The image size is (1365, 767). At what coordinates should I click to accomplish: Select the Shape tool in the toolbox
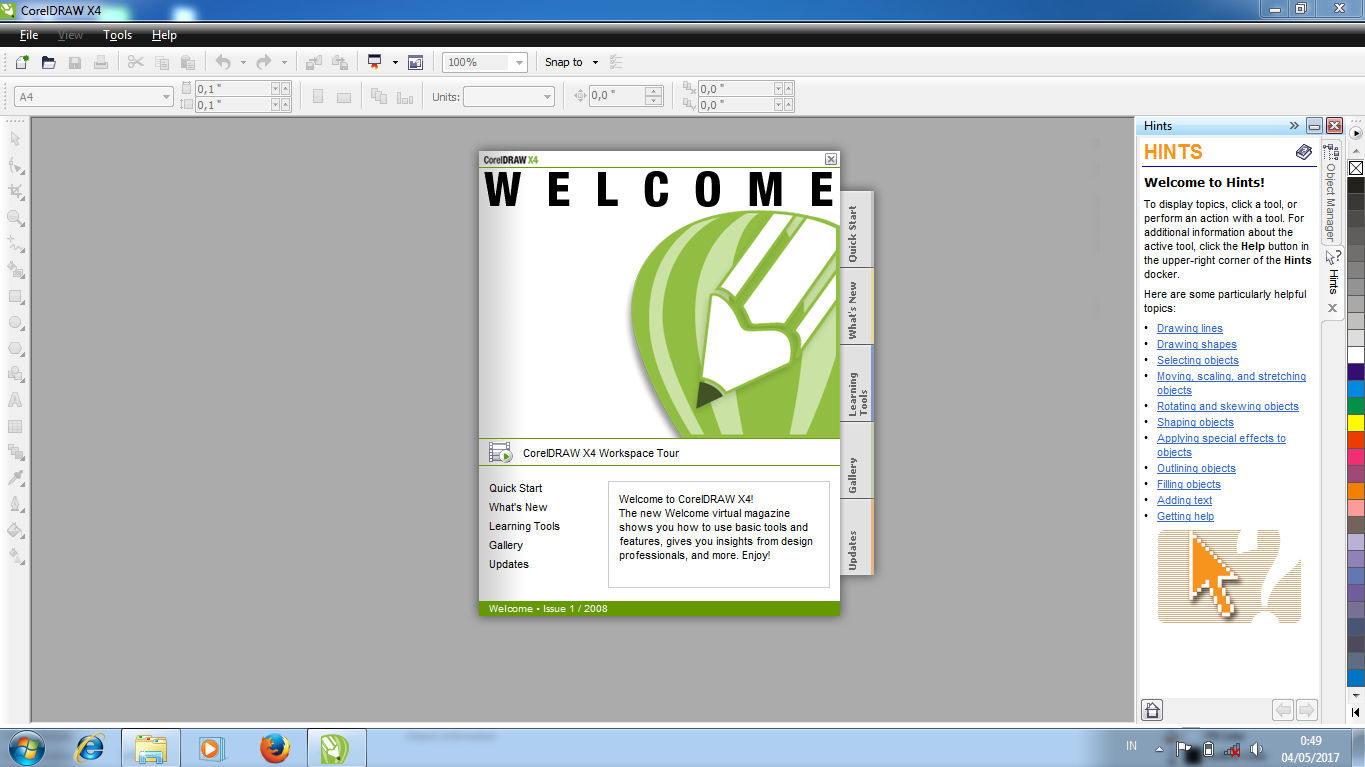15,165
